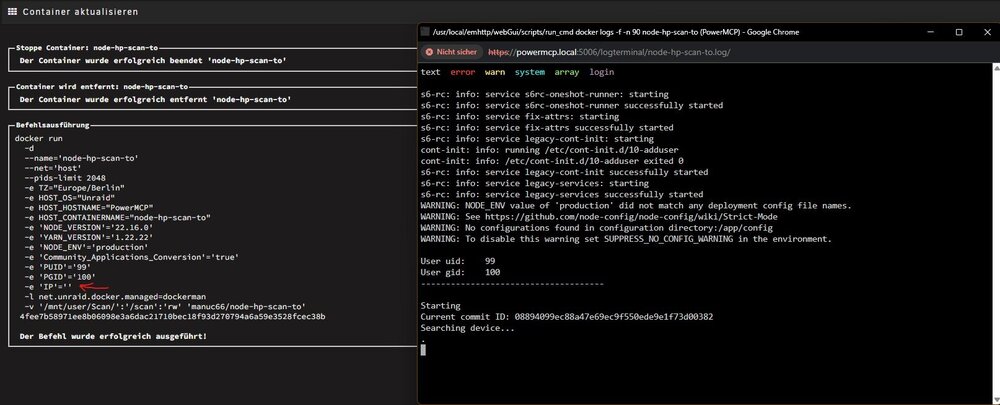Image resolution: width=1000 pixels, height=405 pixels.
Task: Click the 'docker run' command line
Action: point(38,138)
